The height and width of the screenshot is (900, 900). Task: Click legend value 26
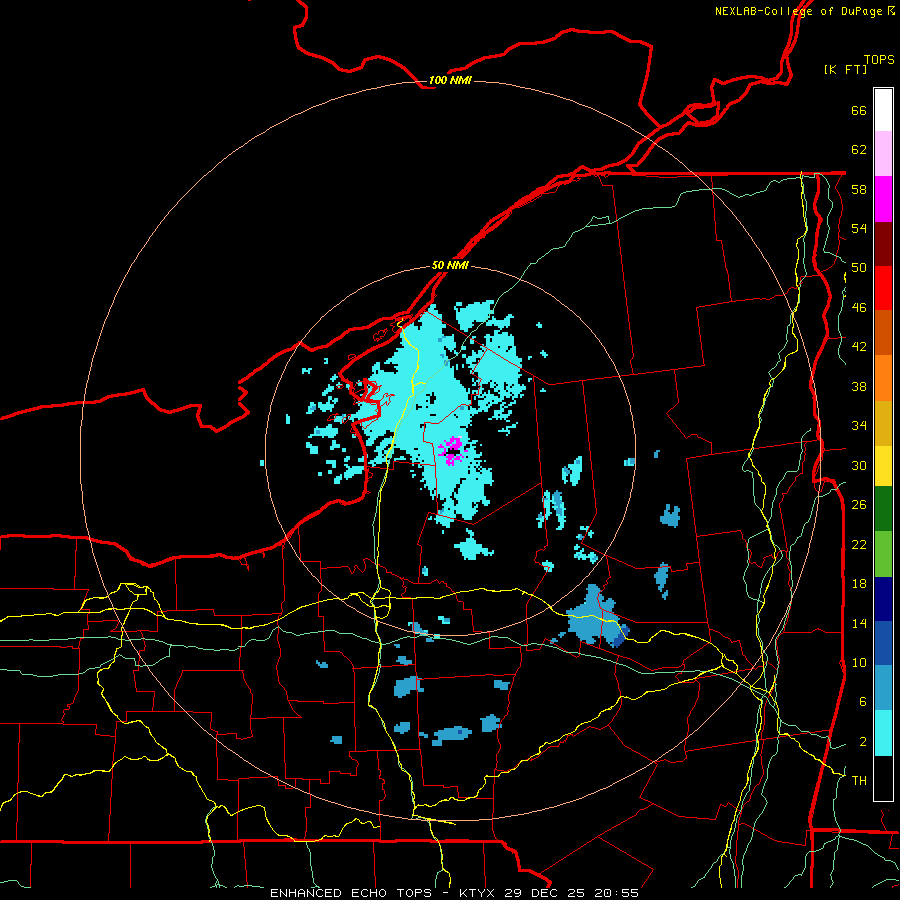point(859,505)
